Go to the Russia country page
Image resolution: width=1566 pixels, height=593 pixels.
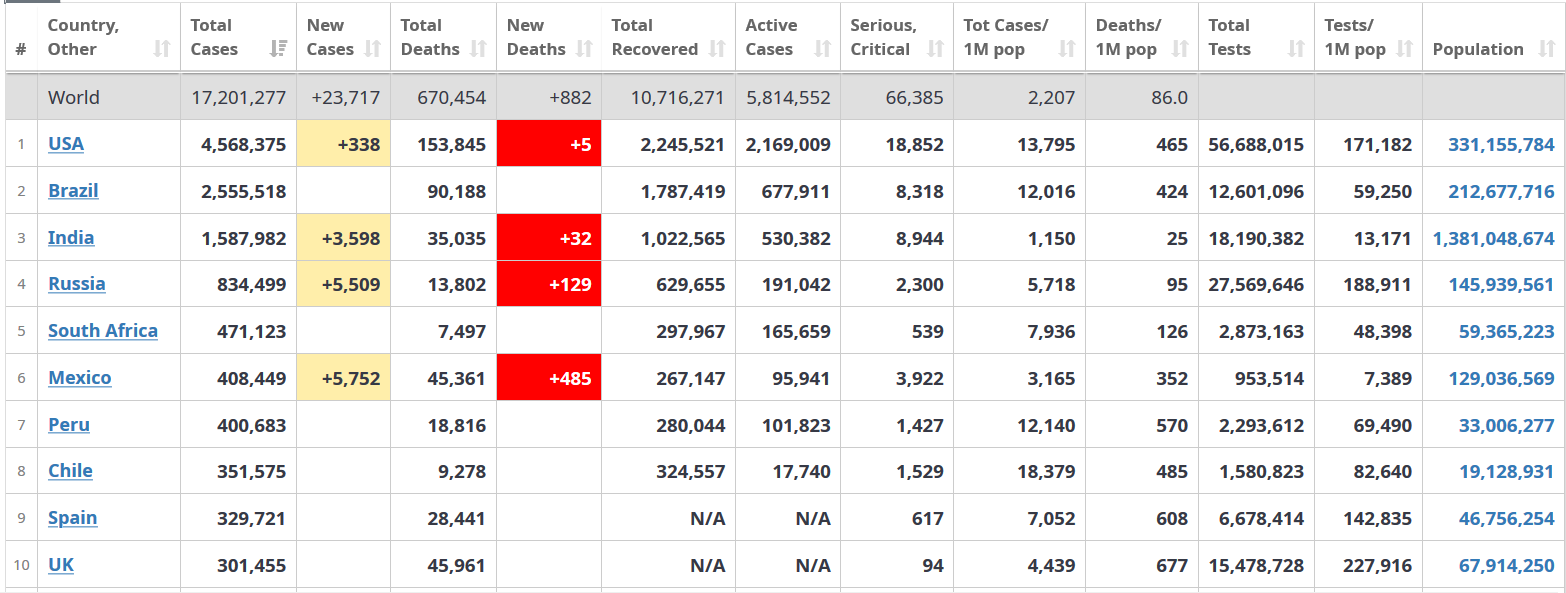click(x=77, y=284)
